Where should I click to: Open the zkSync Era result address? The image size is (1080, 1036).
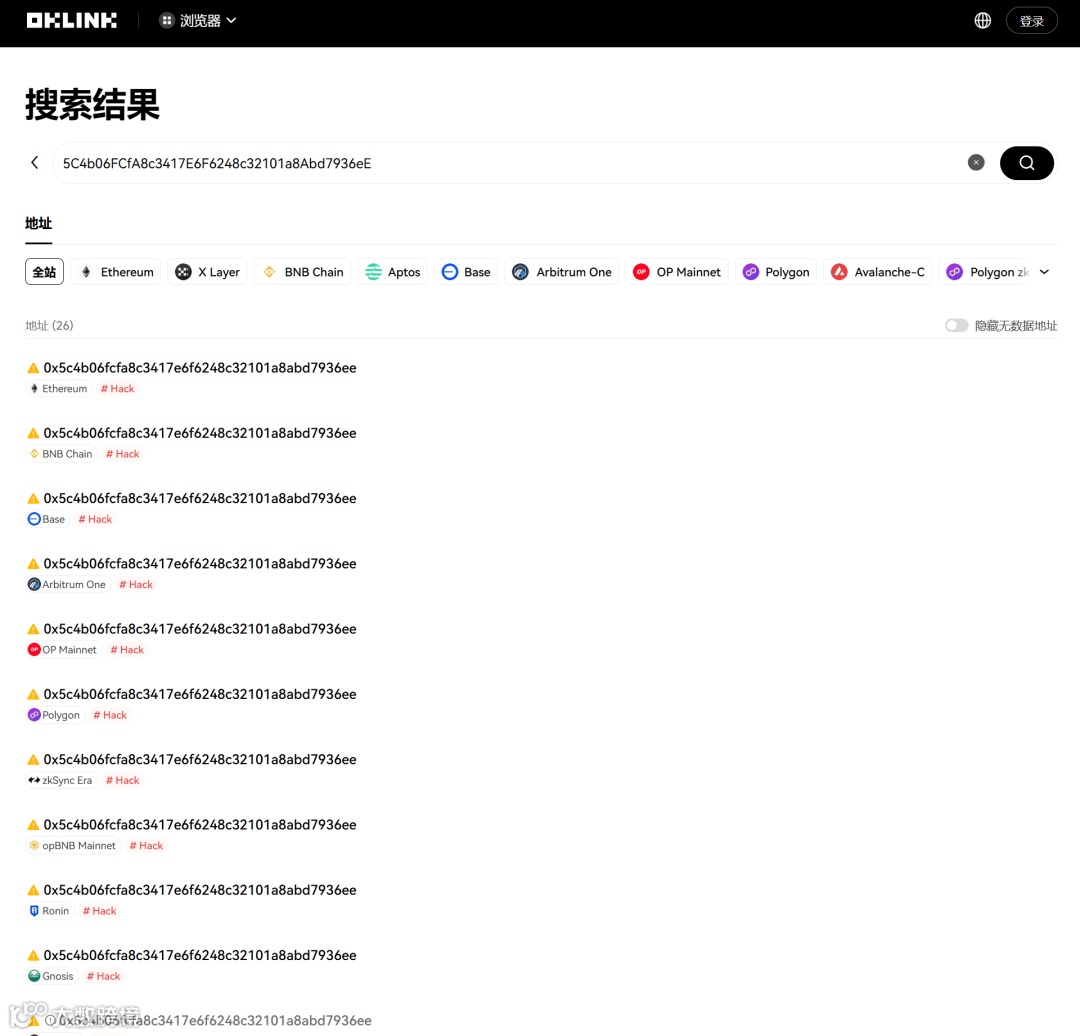[200, 759]
